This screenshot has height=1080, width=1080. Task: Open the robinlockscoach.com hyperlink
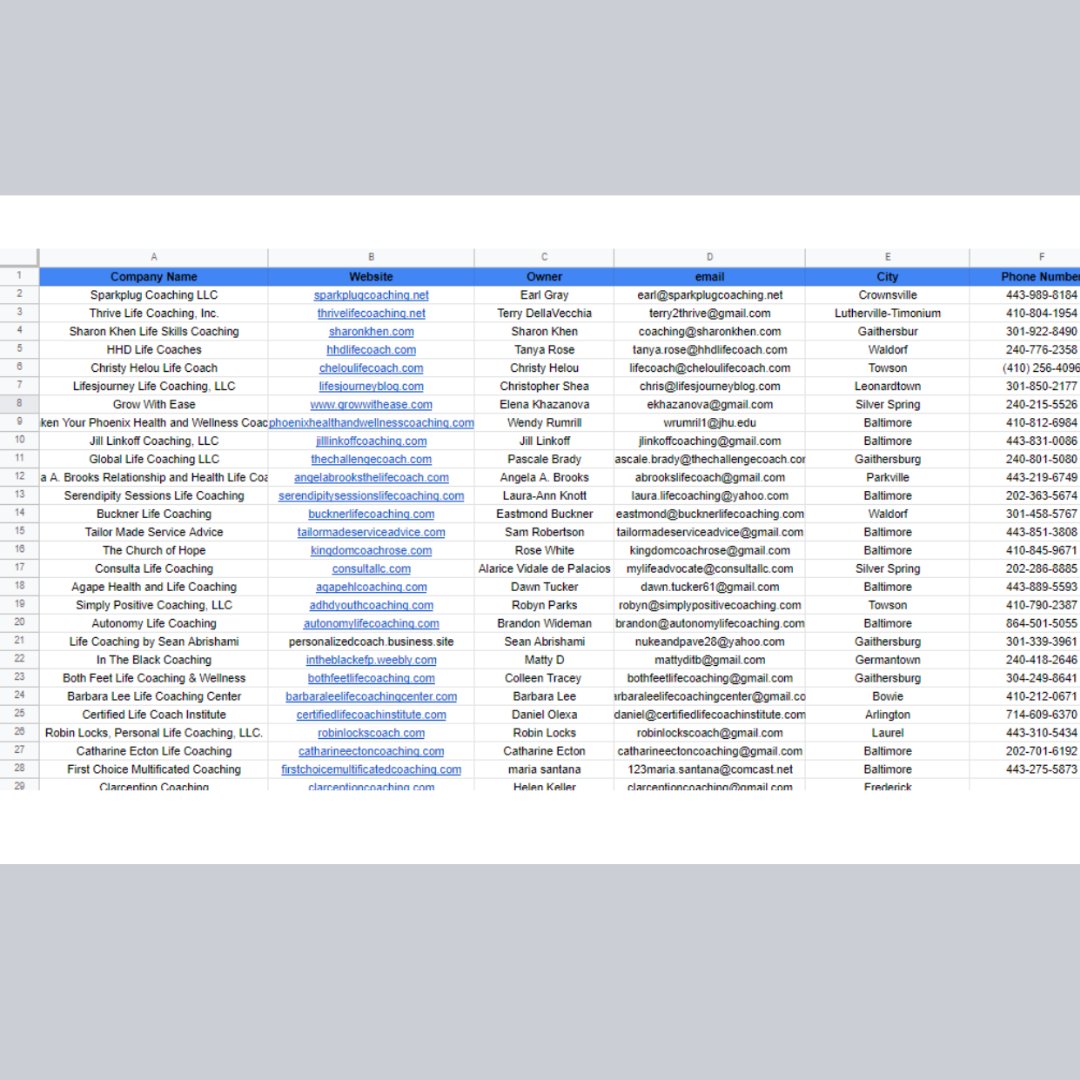pyautogui.click(x=370, y=732)
